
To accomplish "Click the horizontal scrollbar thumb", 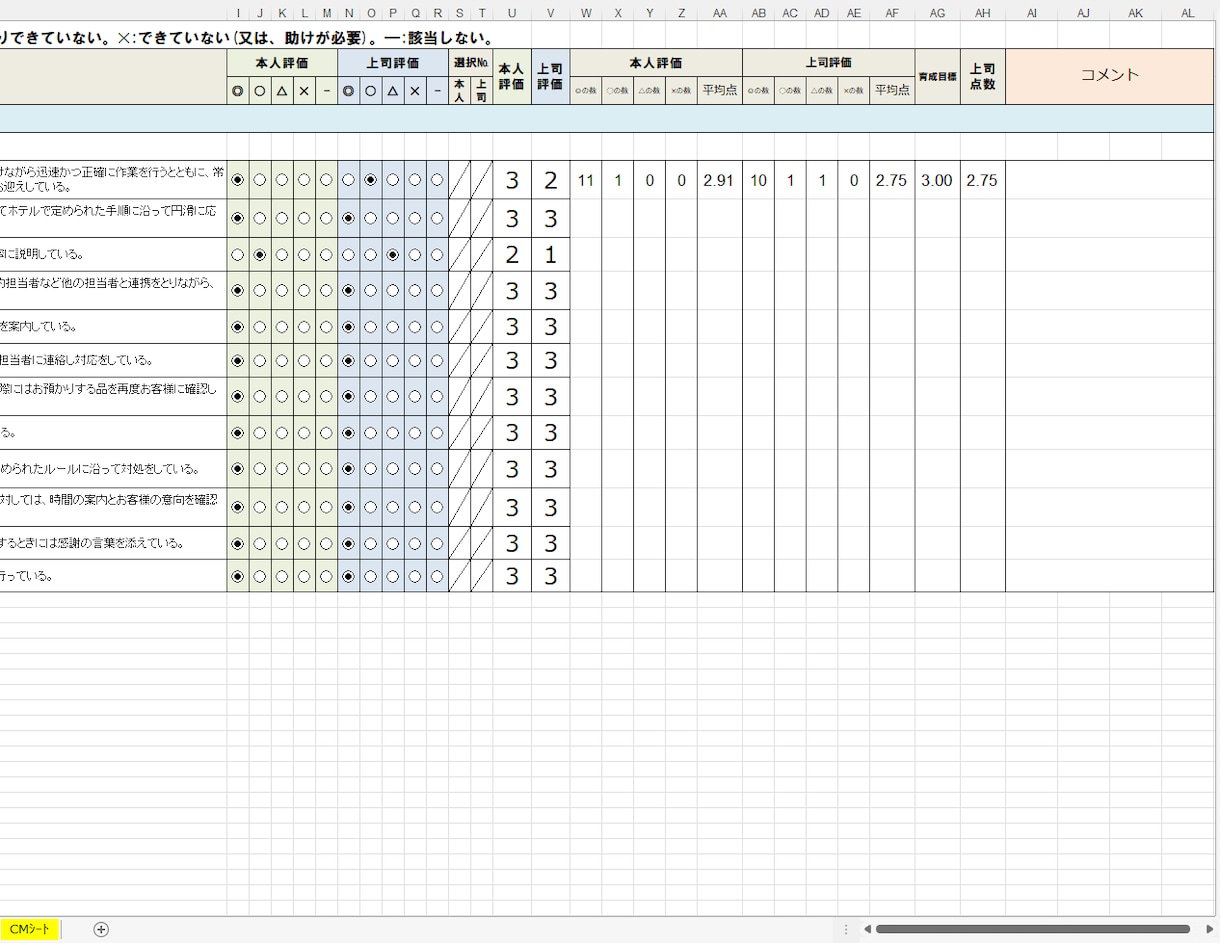I will pyautogui.click(x=1032, y=929).
